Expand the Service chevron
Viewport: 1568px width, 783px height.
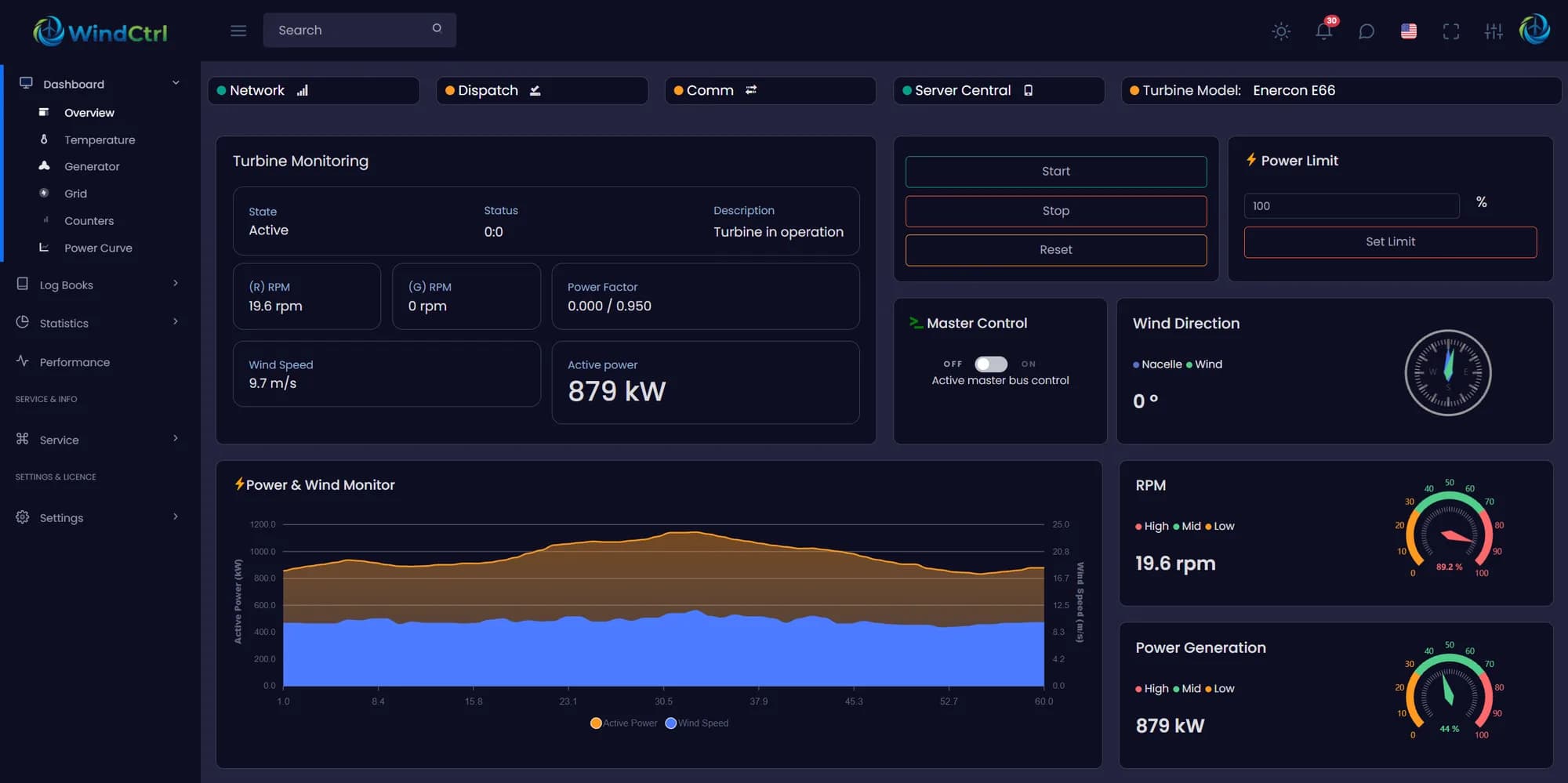176,438
